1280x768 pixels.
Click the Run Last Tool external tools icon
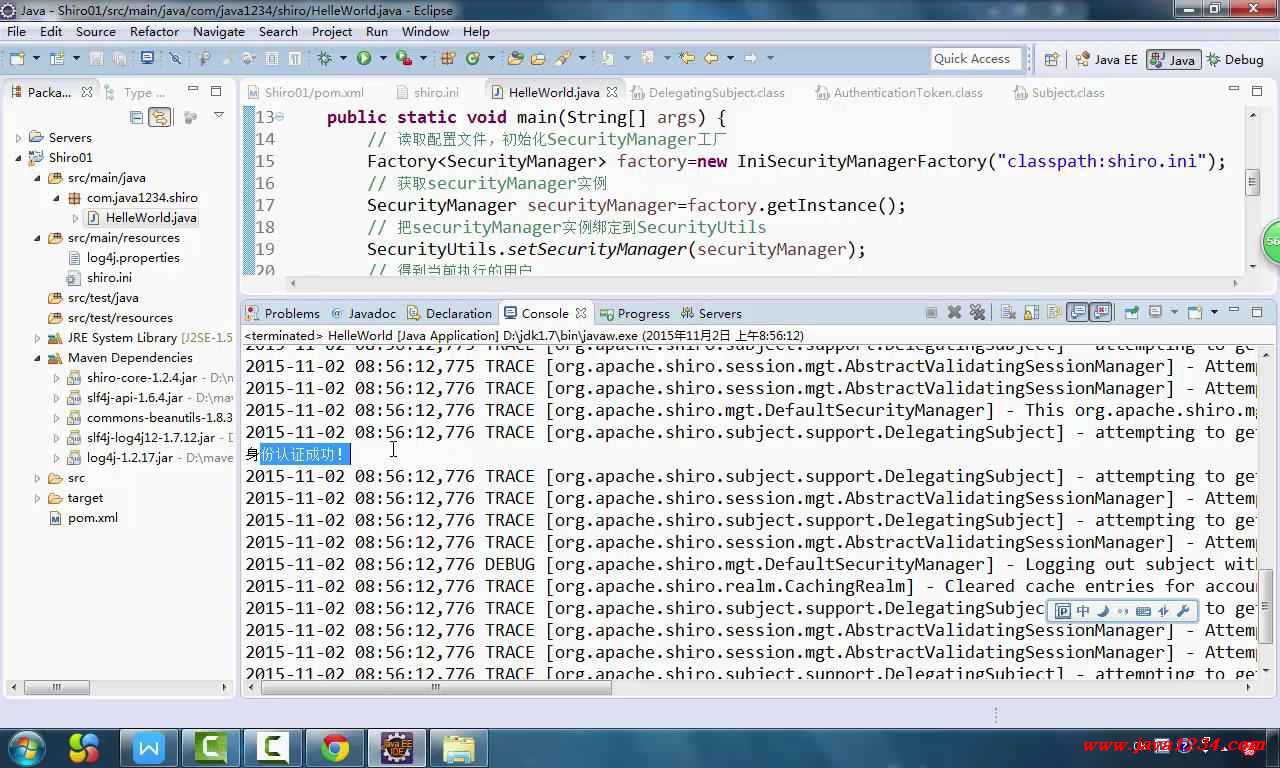click(403, 58)
